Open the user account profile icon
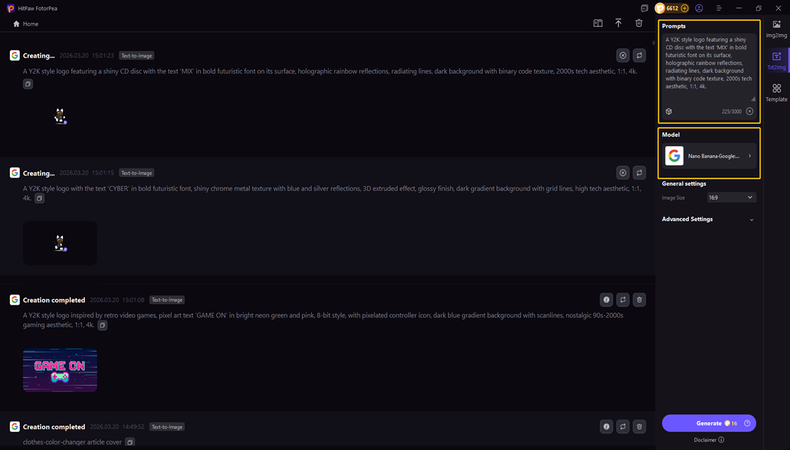Screen dimensions: 790x450 tap(700, 7)
